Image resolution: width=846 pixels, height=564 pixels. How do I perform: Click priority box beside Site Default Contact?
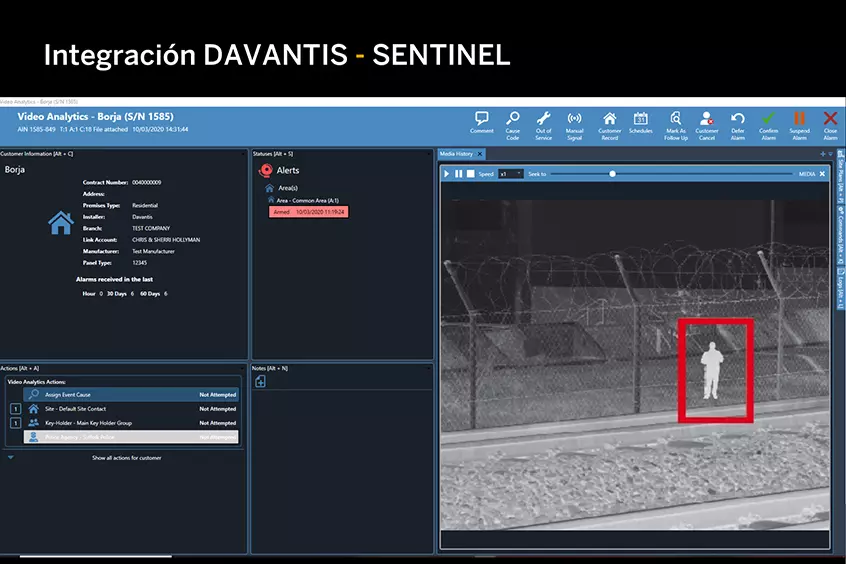(16, 409)
